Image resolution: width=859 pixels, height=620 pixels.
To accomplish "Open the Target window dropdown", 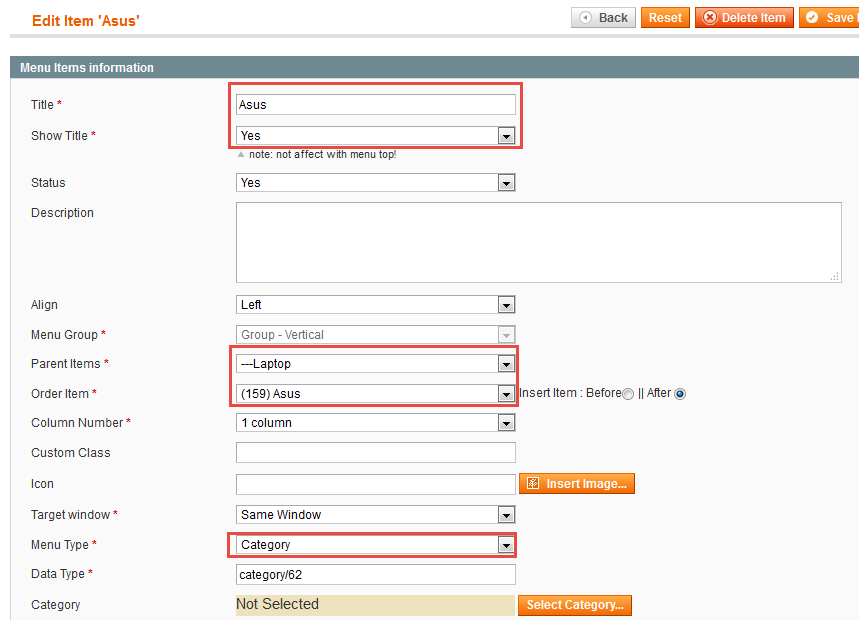I will coord(376,515).
